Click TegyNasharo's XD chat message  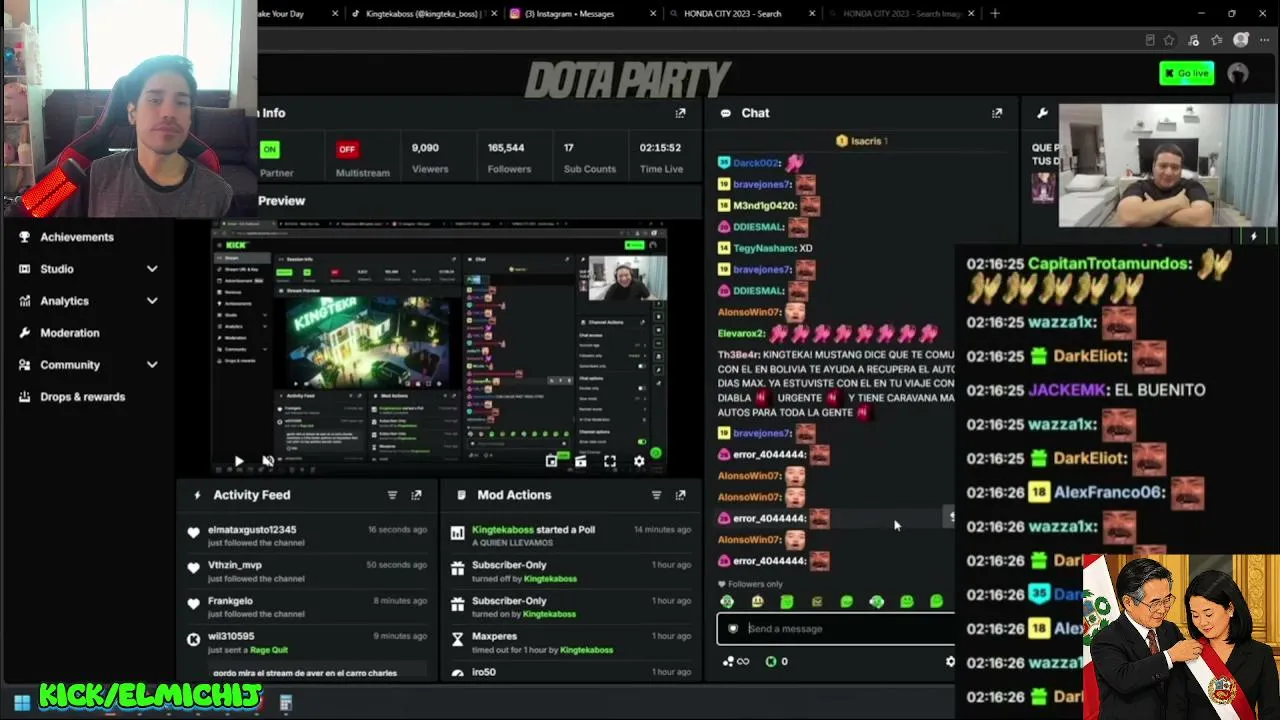tap(805, 248)
